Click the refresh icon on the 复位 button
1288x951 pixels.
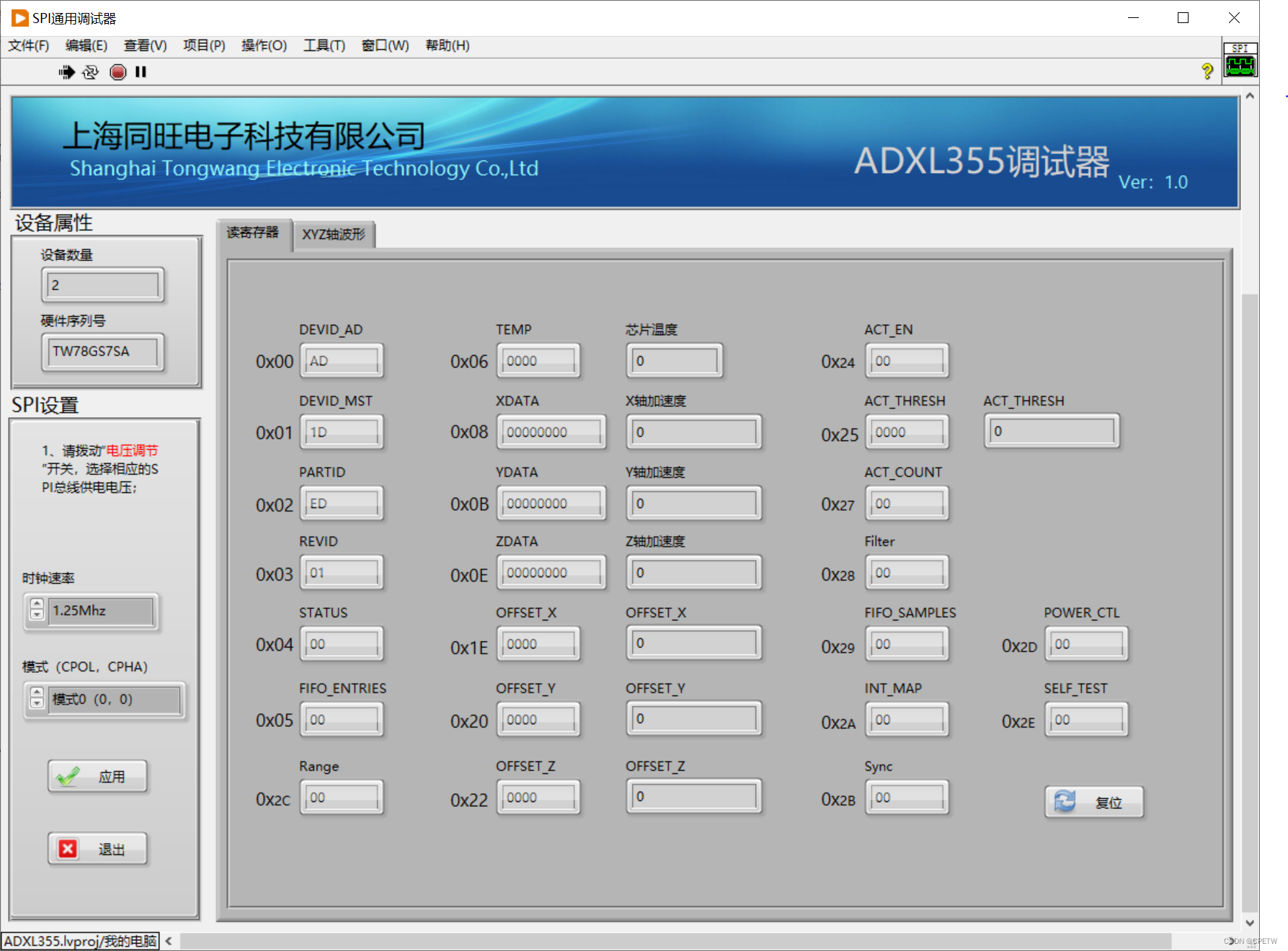click(x=1065, y=801)
